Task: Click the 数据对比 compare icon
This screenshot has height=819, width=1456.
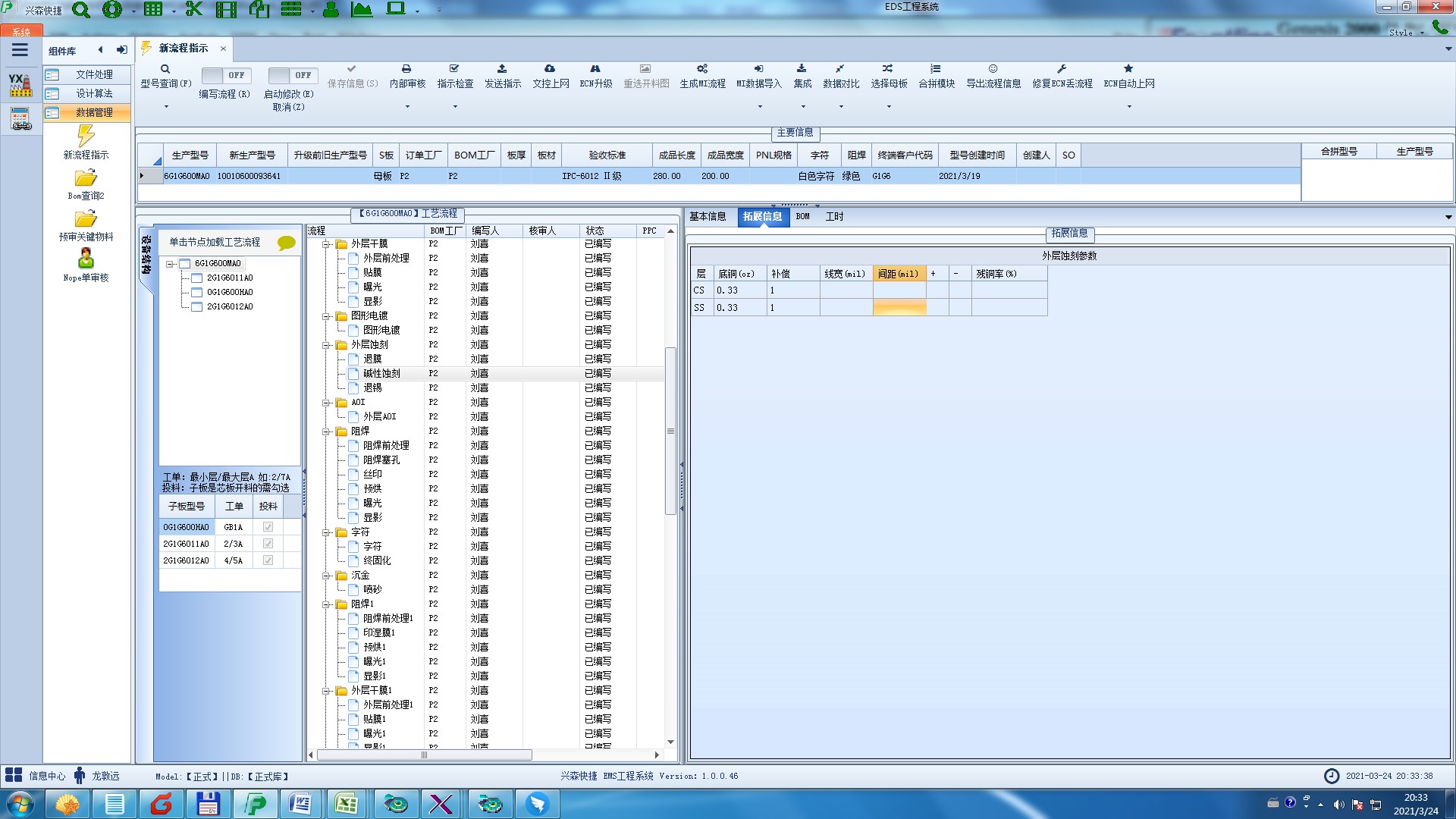Action: pyautogui.click(x=840, y=69)
